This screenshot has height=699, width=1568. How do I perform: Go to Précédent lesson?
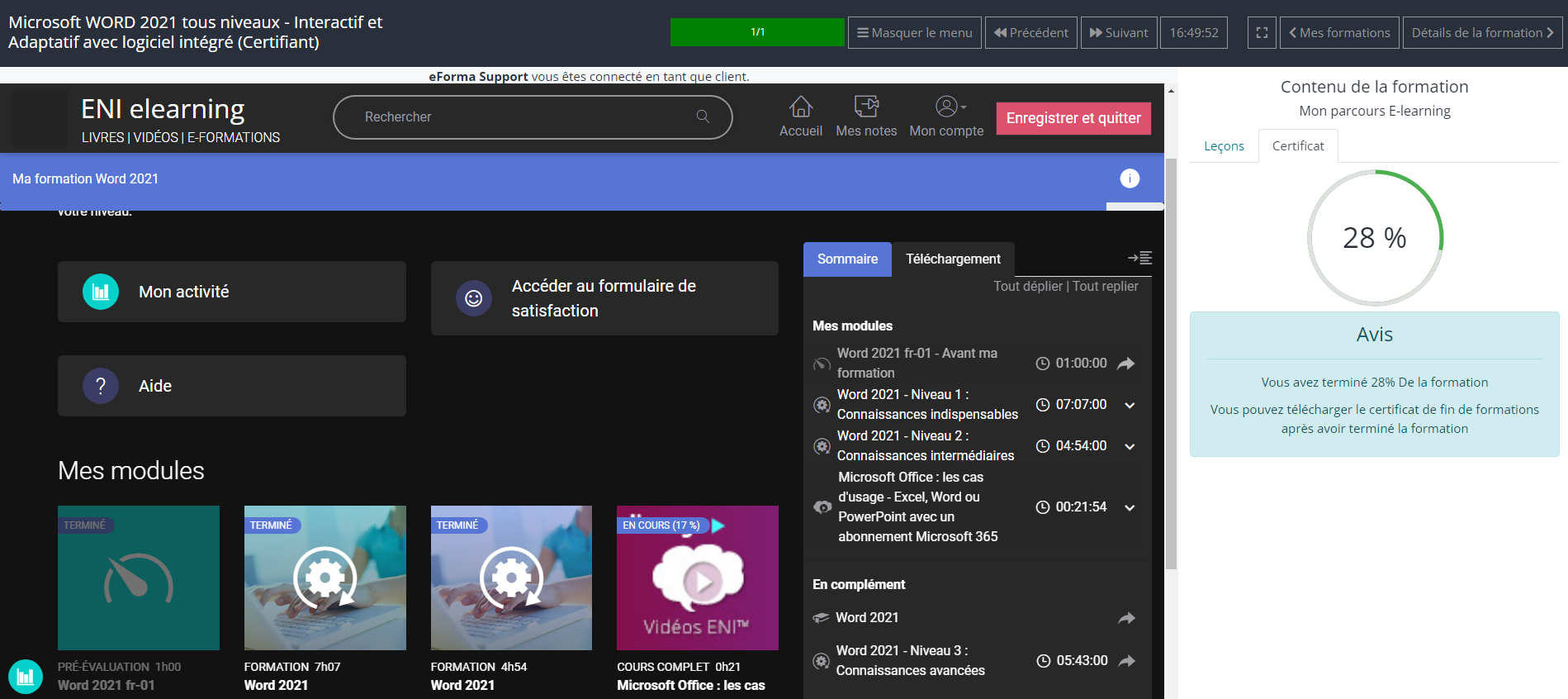(1031, 33)
